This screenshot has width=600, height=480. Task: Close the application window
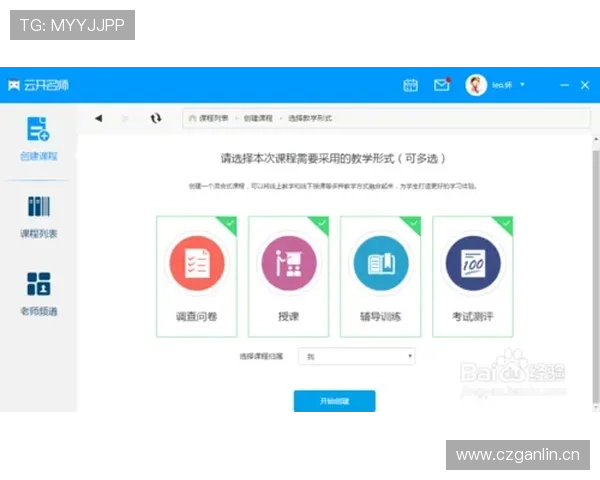click(585, 85)
